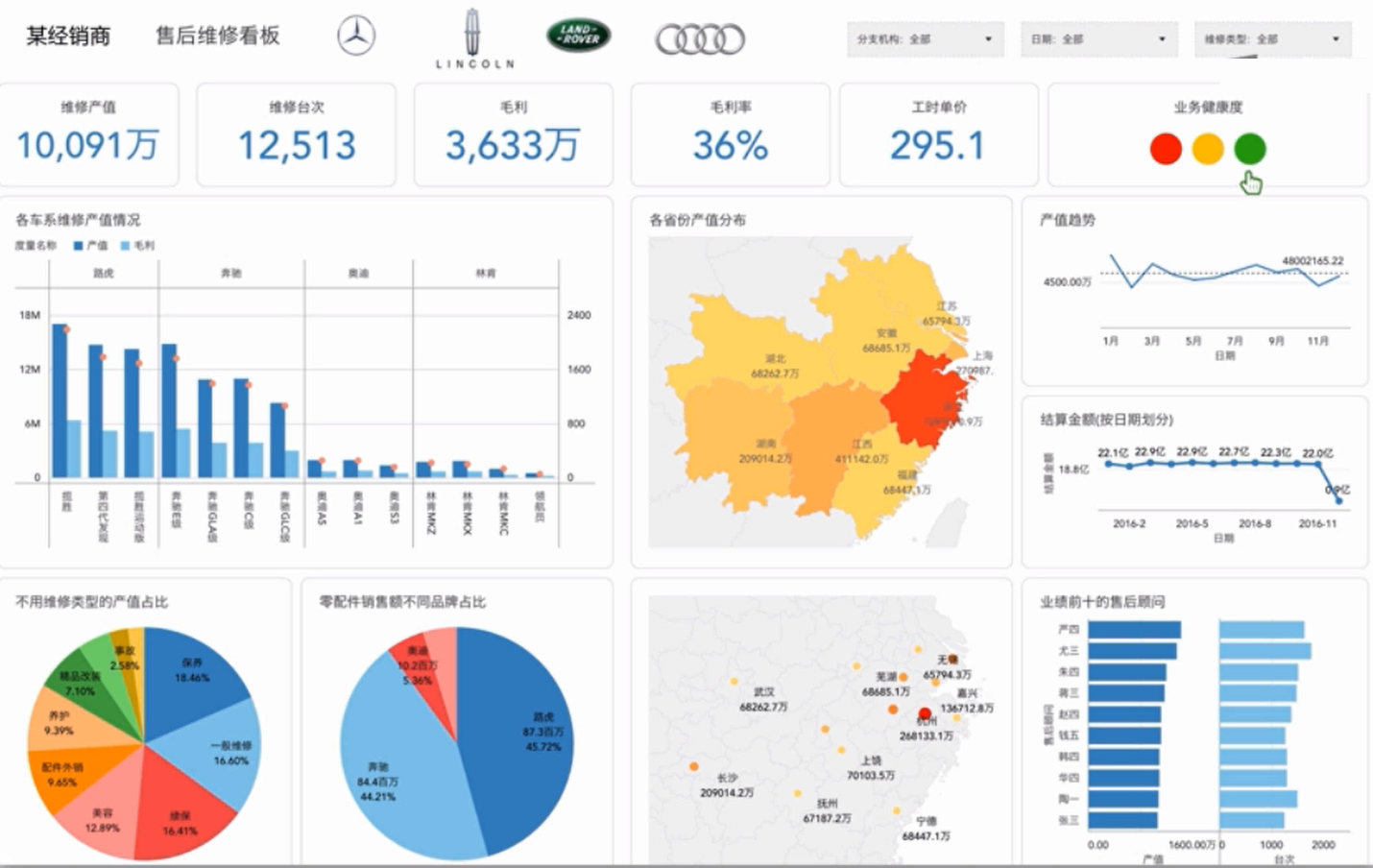Click the 各车系维修产值情况 chart title

[78, 220]
